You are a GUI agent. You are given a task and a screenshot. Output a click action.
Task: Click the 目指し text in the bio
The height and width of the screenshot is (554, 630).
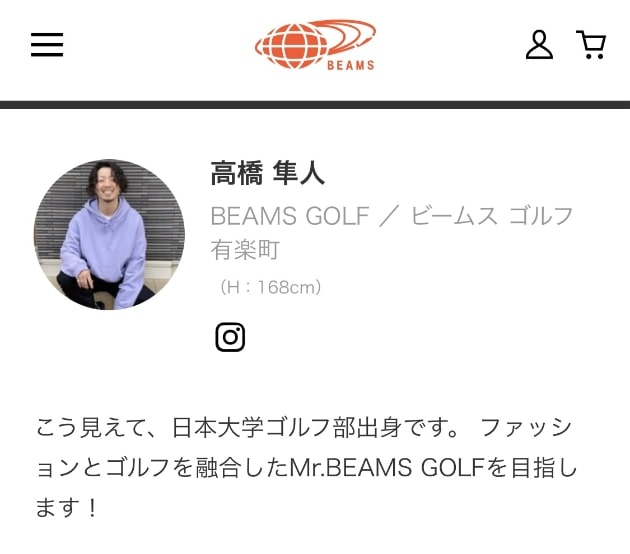click(x=544, y=468)
